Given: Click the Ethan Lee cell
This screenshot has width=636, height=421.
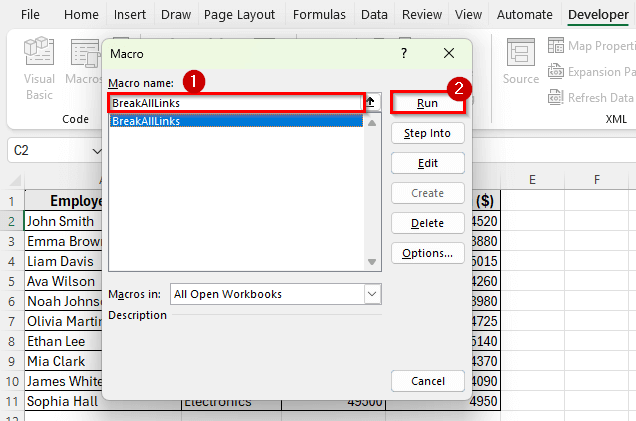Looking at the screenshot, I should pos(63,341).
